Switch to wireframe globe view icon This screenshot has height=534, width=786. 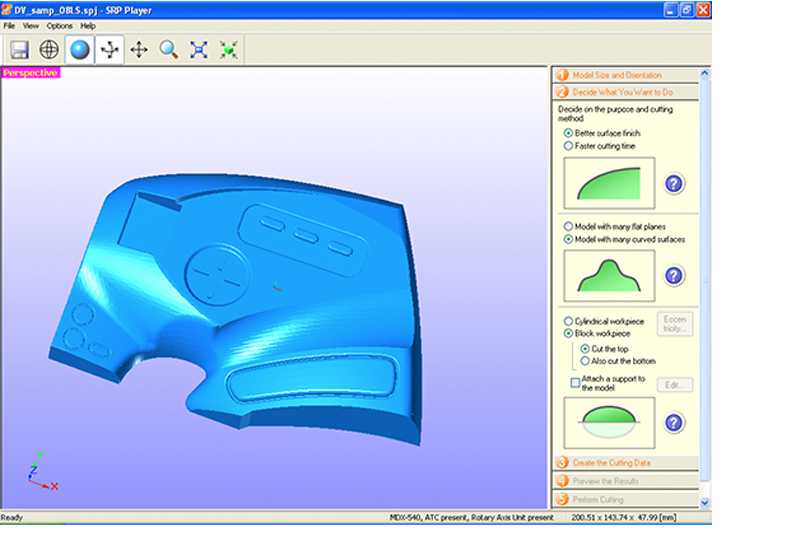pyautogui.click(x=49, y=49)
